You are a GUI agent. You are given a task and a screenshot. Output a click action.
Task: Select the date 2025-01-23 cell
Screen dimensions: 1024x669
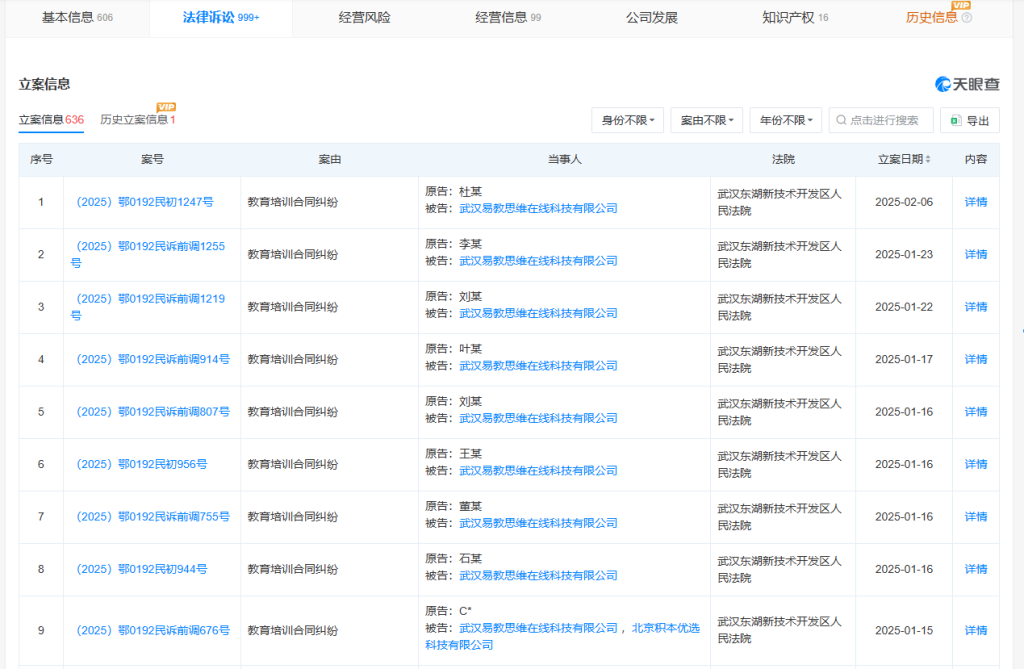pyautogui.click(x=904, y=254)
